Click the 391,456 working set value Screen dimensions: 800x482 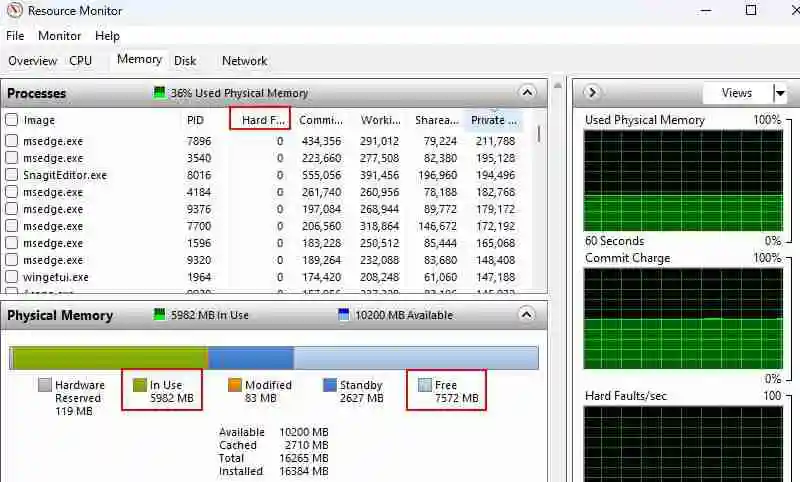379,175
